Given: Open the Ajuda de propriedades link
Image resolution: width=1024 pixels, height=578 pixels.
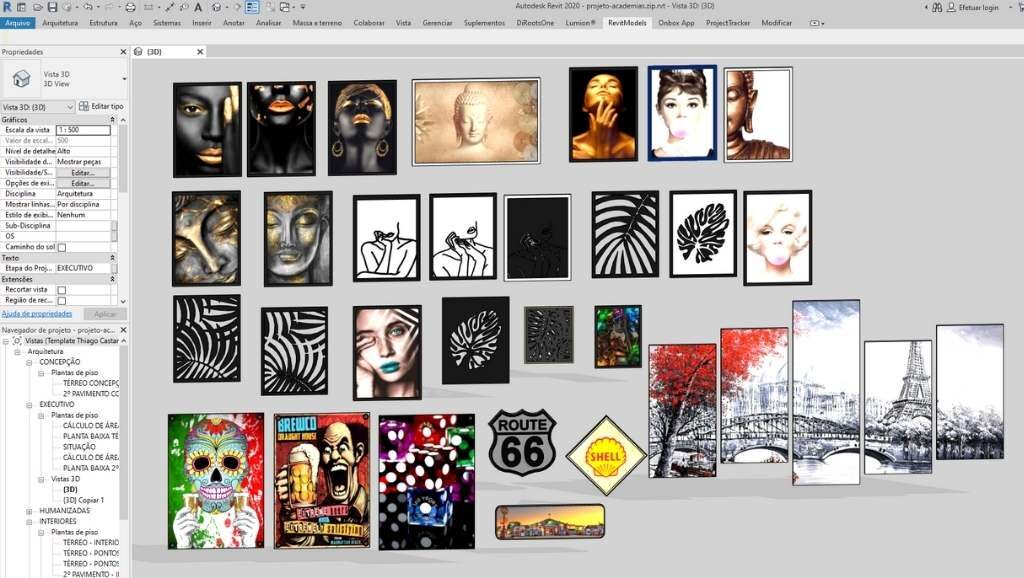Looking at the screenshot, I should (x=36, y=313).
